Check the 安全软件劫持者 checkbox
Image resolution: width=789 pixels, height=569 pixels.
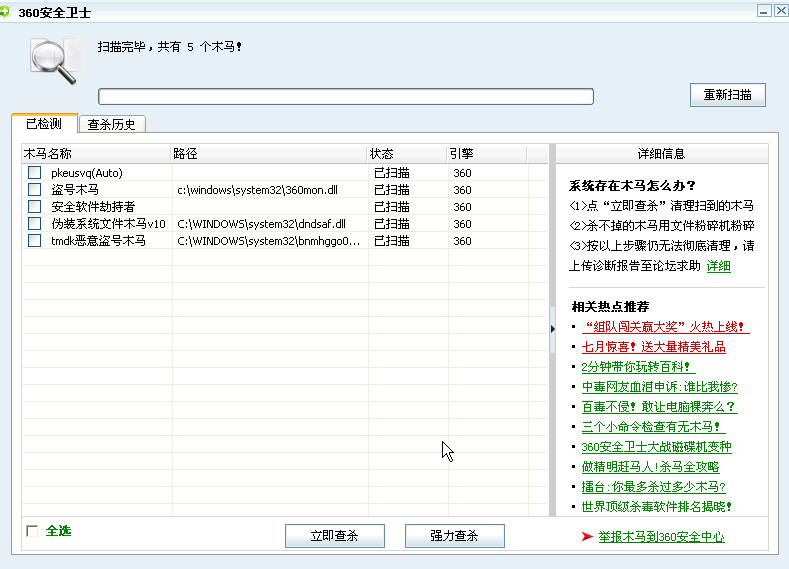(x=34, y=207)
